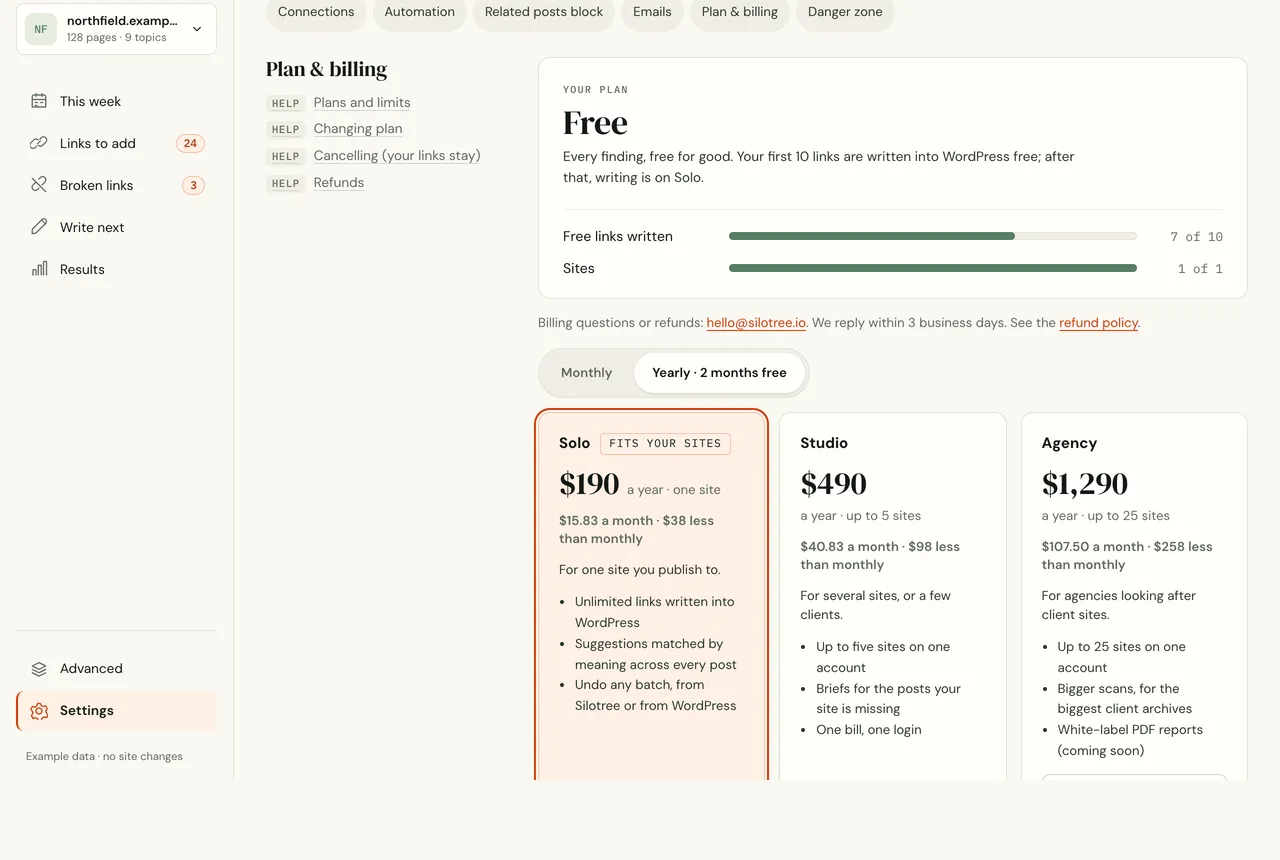The height and width of the screenshot is (860, 1280).
Task: Click the This week calendar icon
Action: click(39, 101)
